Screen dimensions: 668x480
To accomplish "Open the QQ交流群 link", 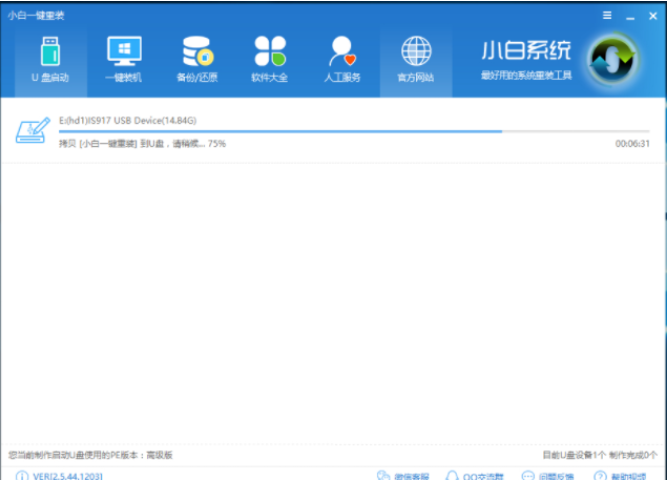I will coord(474,476).
